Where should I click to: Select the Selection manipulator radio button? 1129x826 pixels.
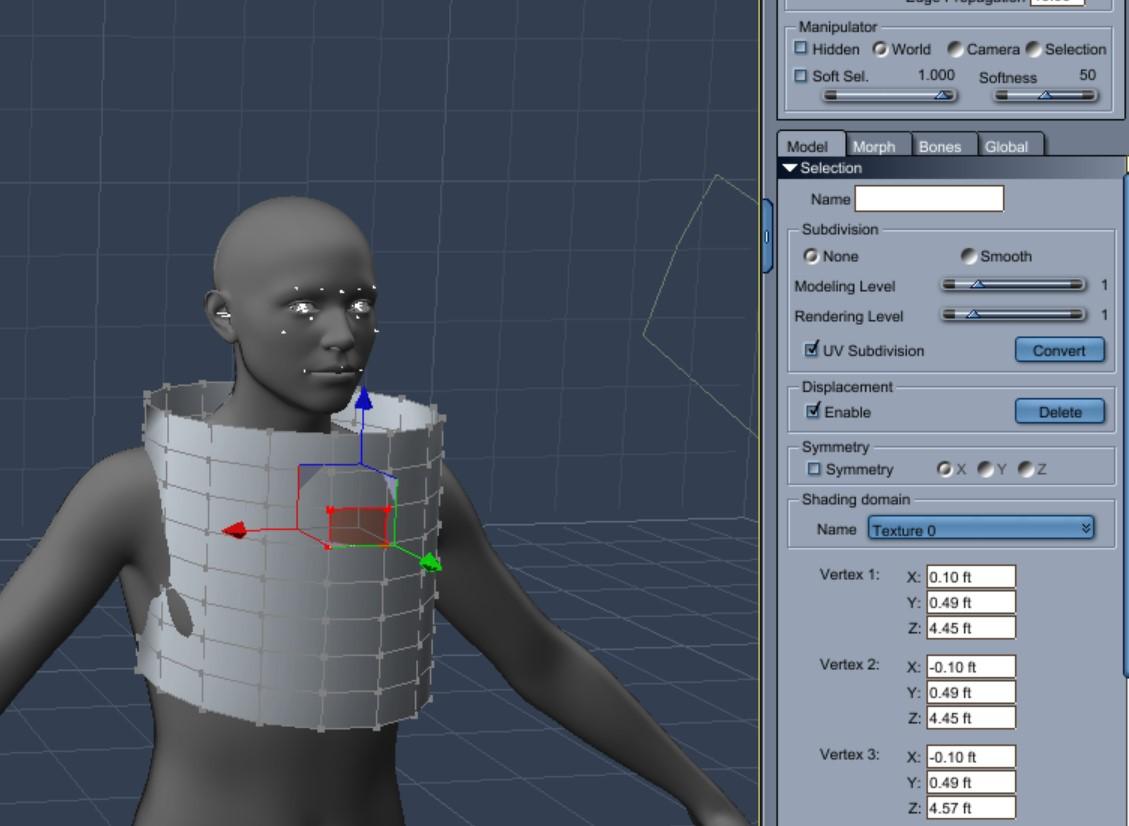click(x=1033, y=49)
